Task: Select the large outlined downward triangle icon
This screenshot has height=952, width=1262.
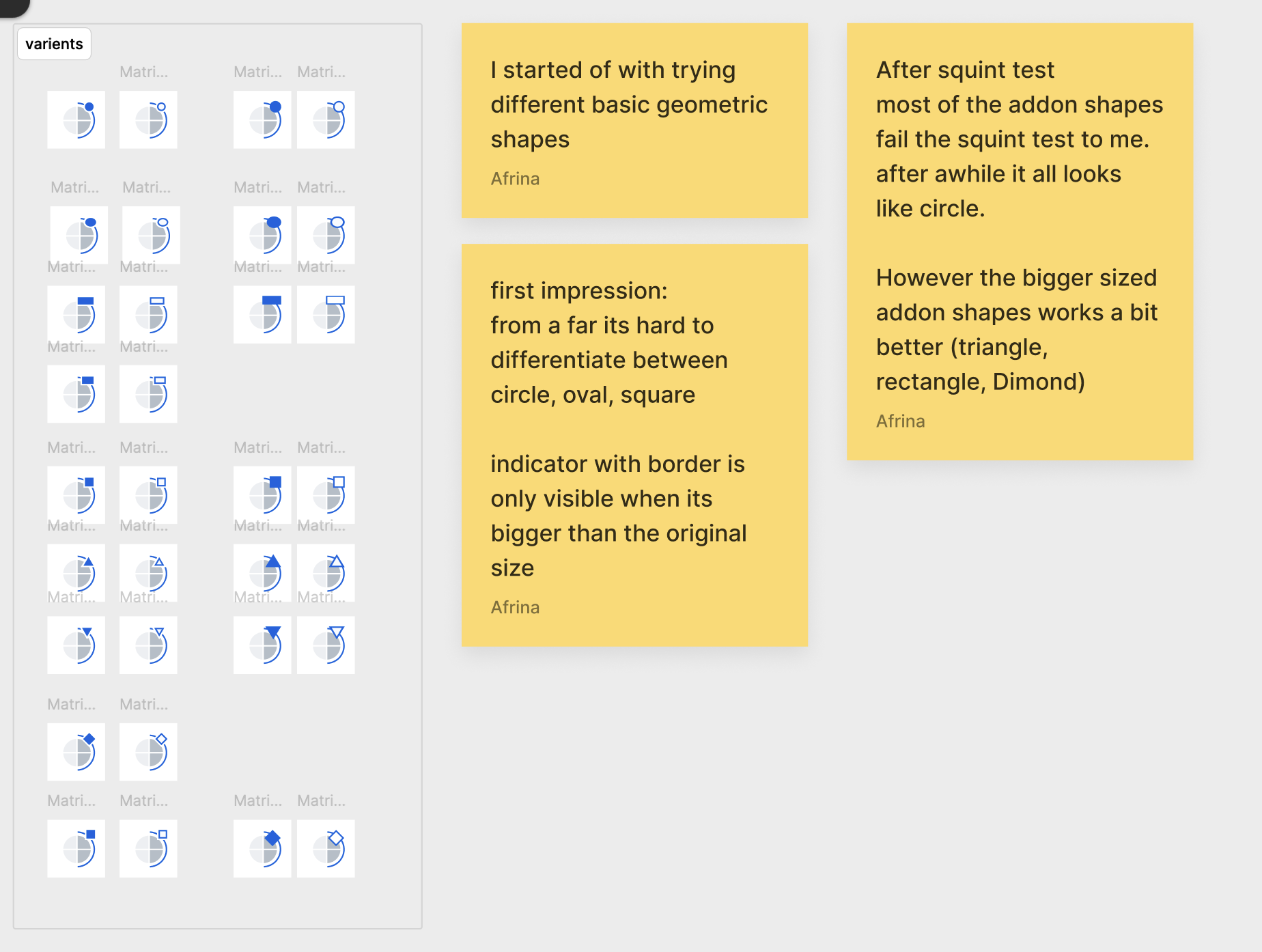Action: (326, 645)
